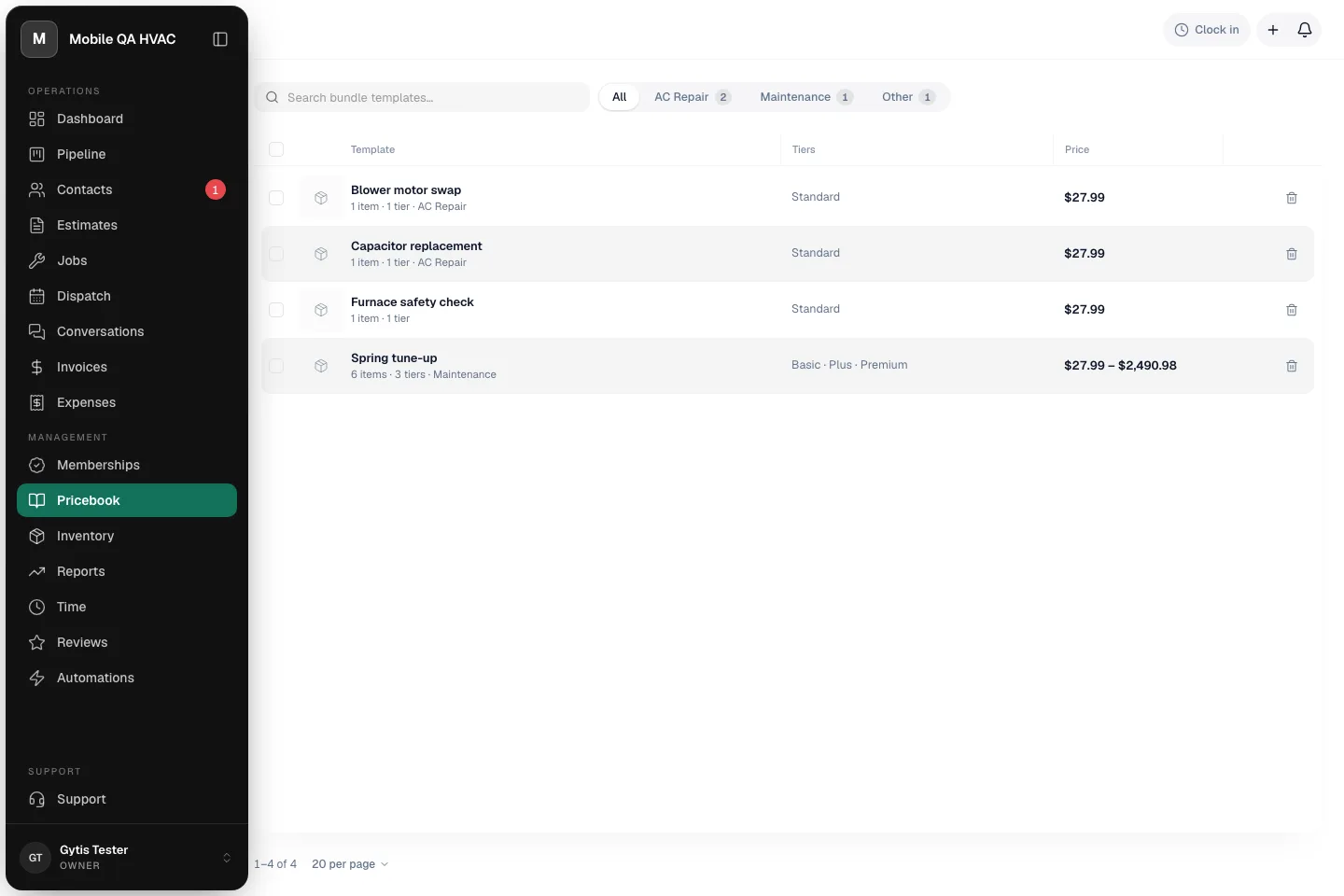Click the Clock in button
Viewport: 1344px width, 896px height.
click(1207, 30)
